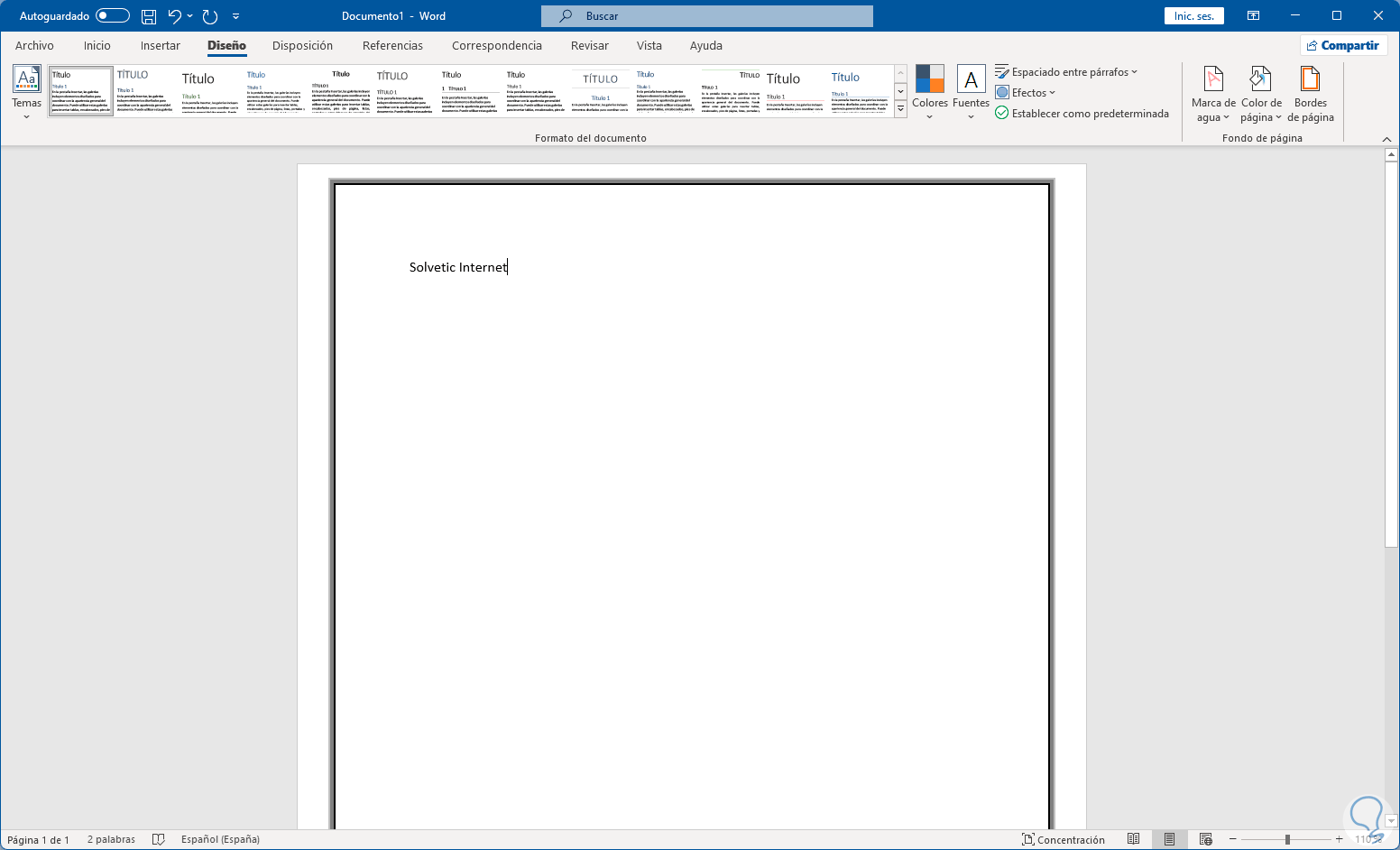Zoom in with the plus button
1400x850 pixels.
1340,839
